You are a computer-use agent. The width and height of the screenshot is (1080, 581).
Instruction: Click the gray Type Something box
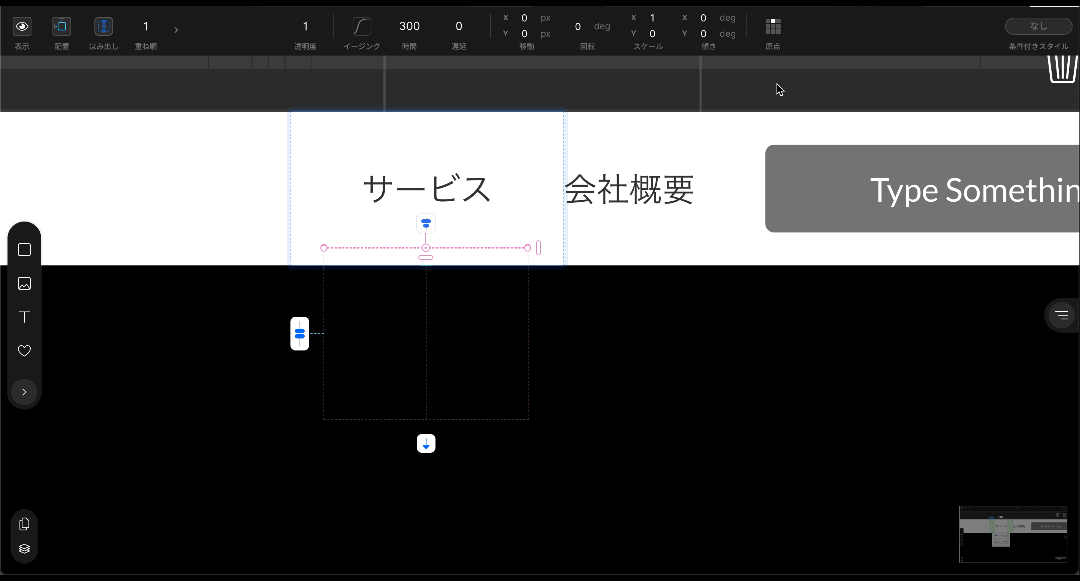coord(922,189)
